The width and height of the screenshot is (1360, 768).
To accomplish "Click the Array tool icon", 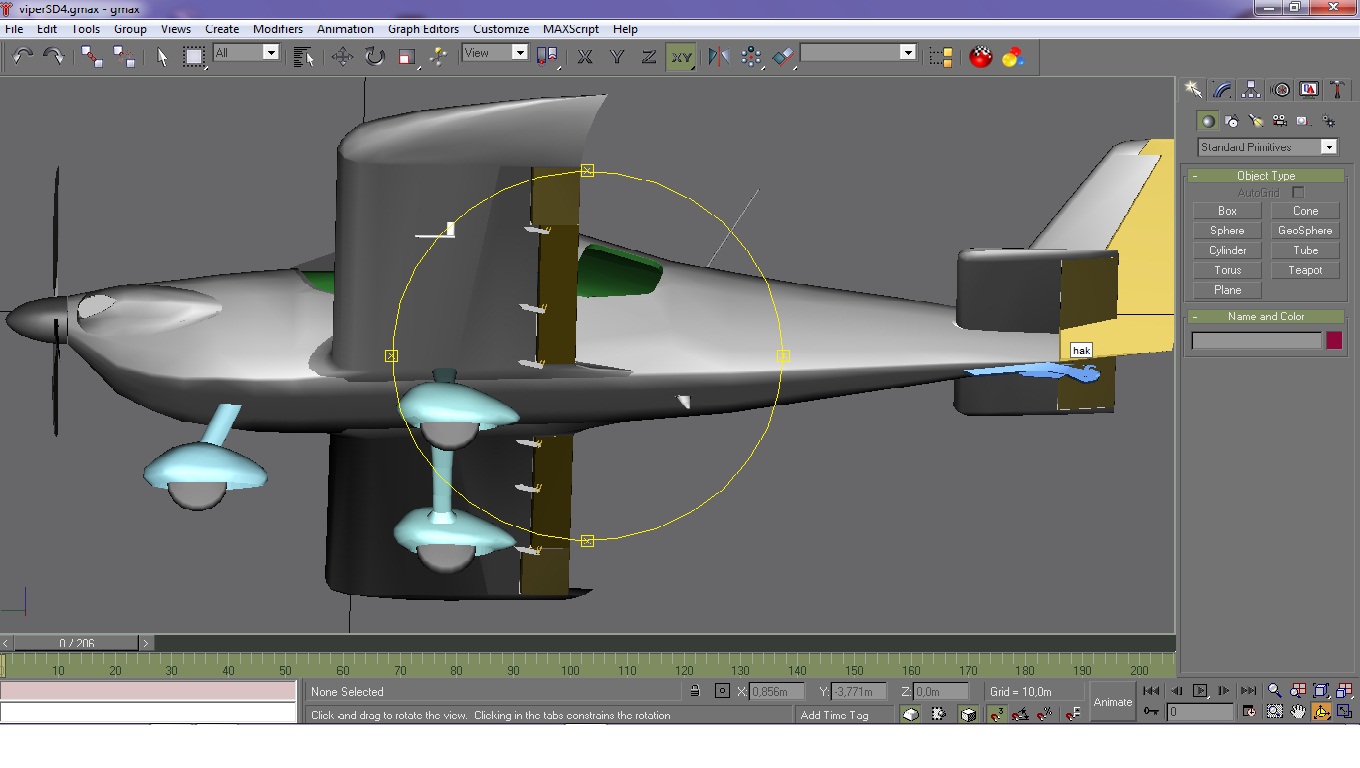I will coord(751,57).
